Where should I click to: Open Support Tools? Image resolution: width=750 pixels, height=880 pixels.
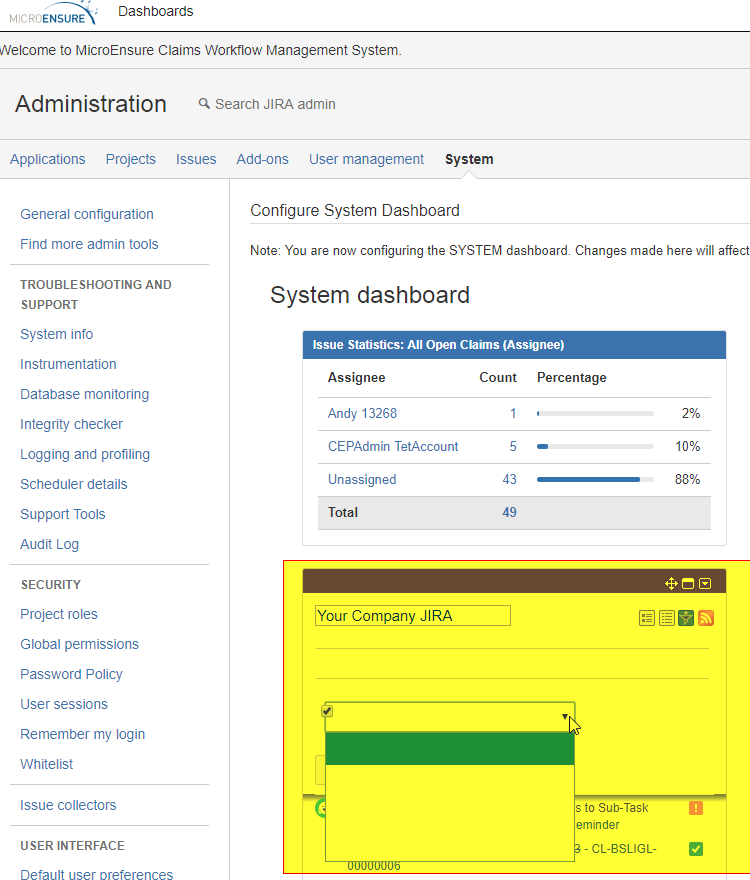[63, 514]
